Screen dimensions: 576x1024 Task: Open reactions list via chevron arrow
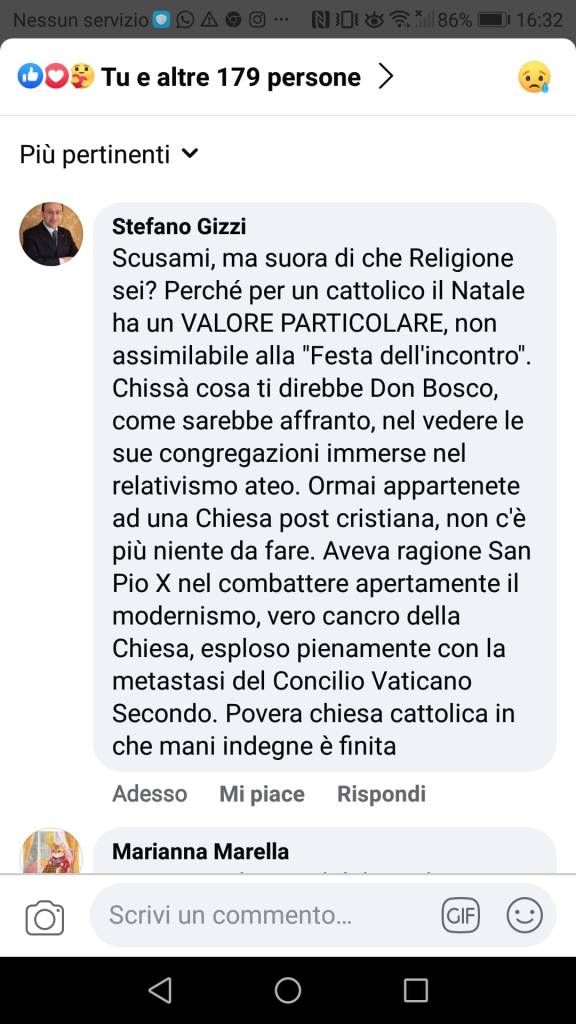pos(387,77)
